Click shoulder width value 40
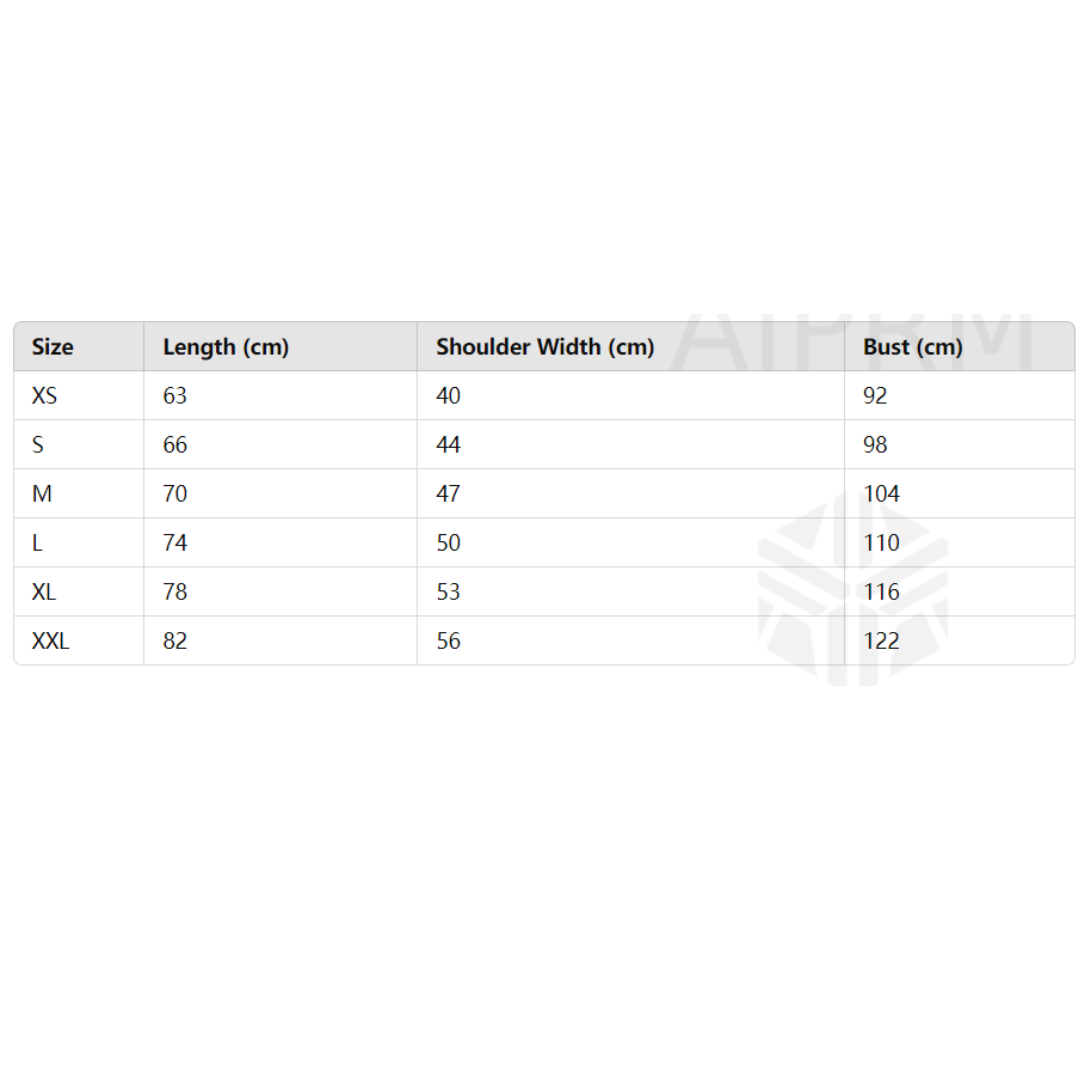Viewport: 1080px width, 1080px height. tap(448, 396)
